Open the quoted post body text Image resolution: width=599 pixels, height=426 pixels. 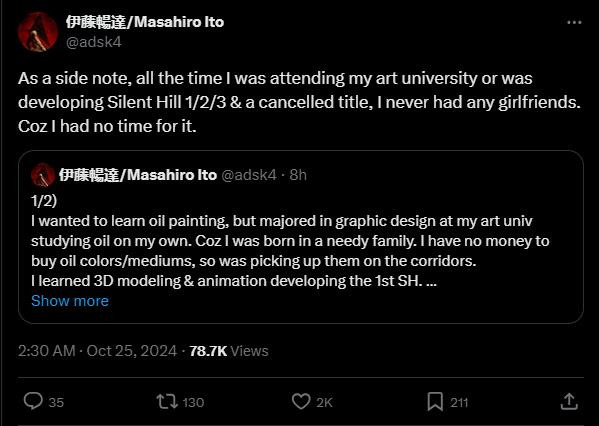tap(290, 241)
